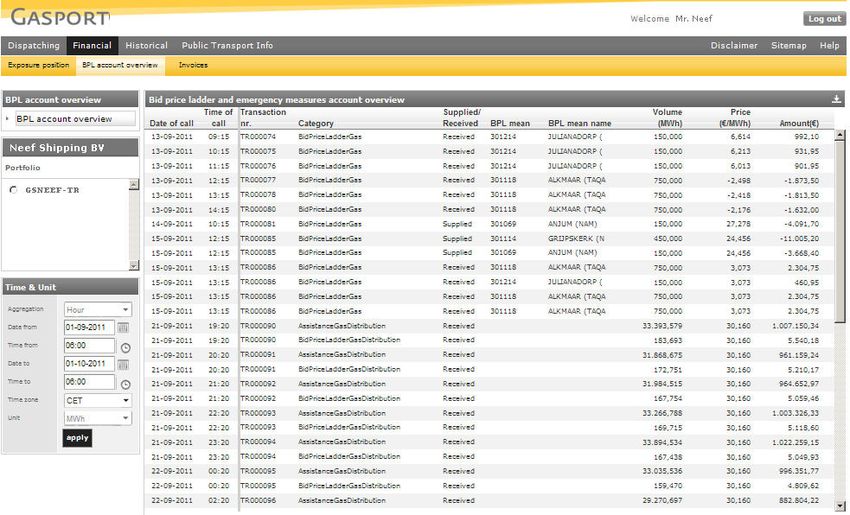The image size is (850, 515).
Task: Open the Time zone CET dropdown
Action: click(98, 400)
